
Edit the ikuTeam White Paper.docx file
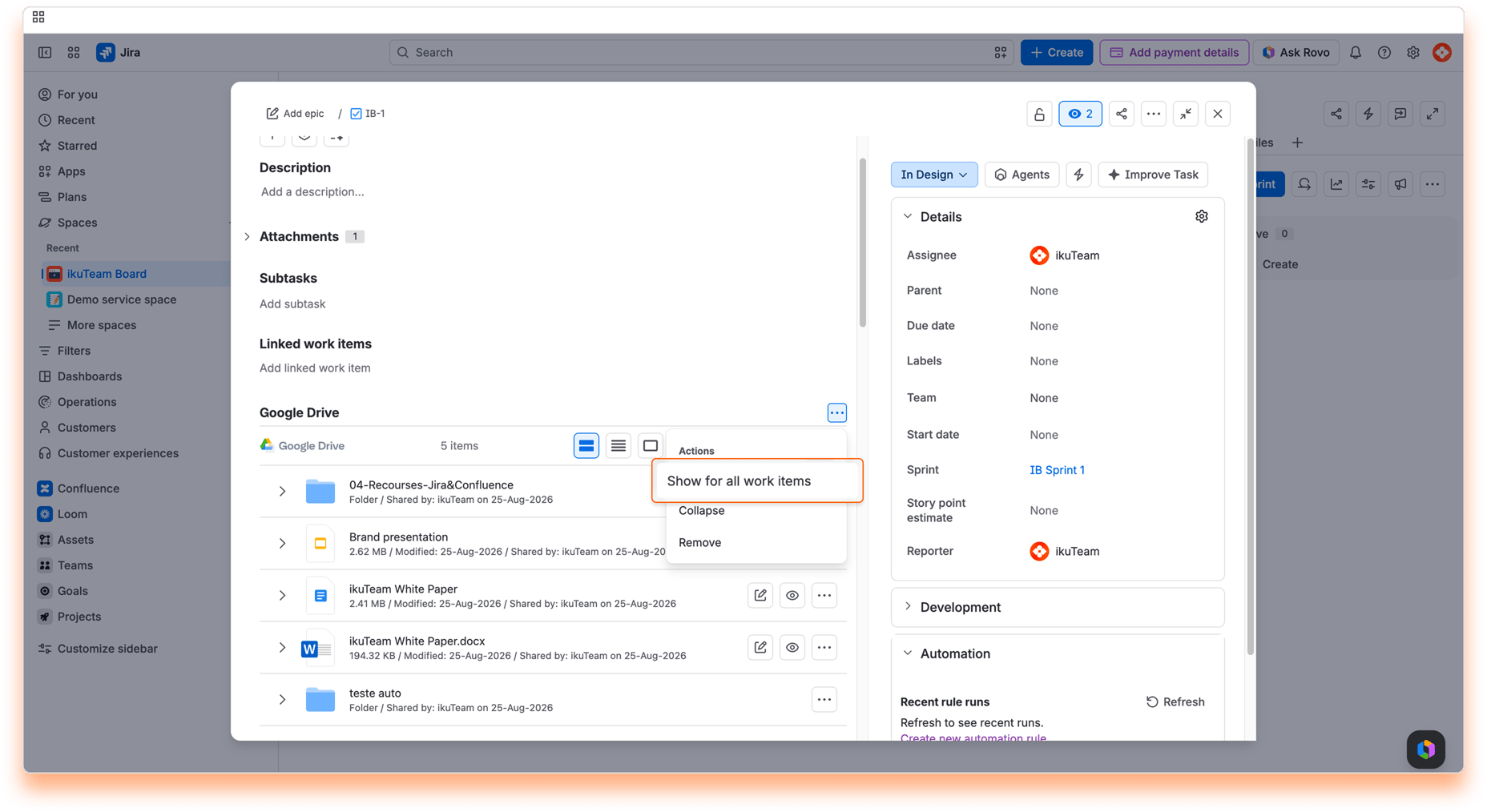760,647
